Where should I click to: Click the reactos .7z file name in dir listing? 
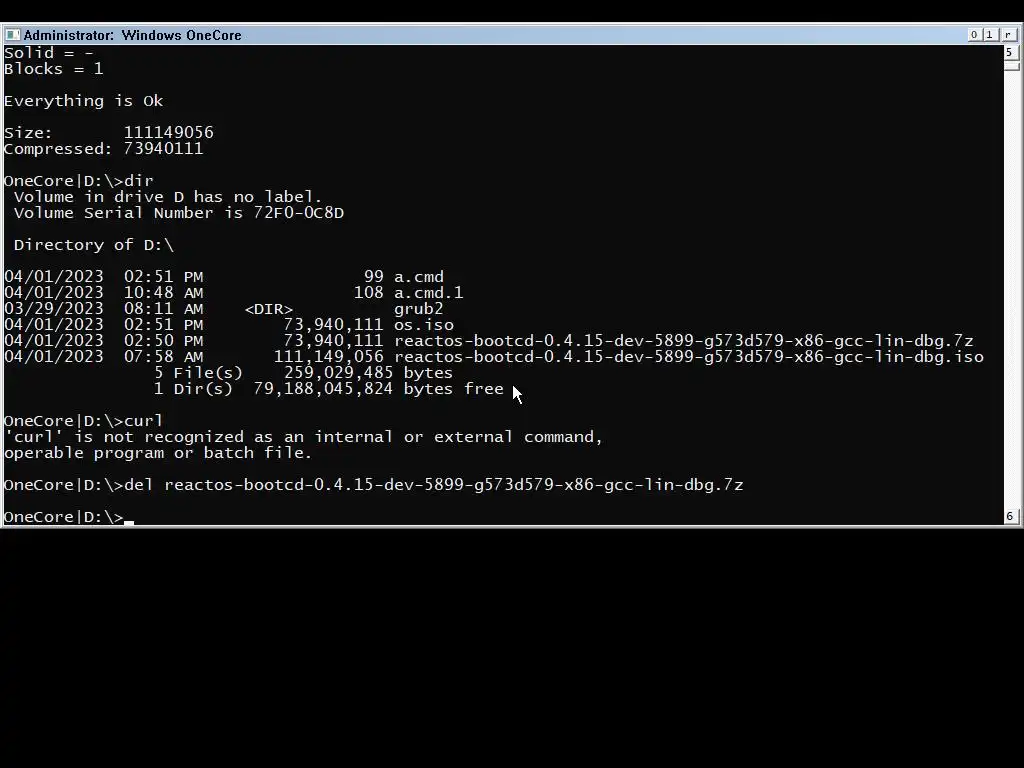tap(684, 341)
